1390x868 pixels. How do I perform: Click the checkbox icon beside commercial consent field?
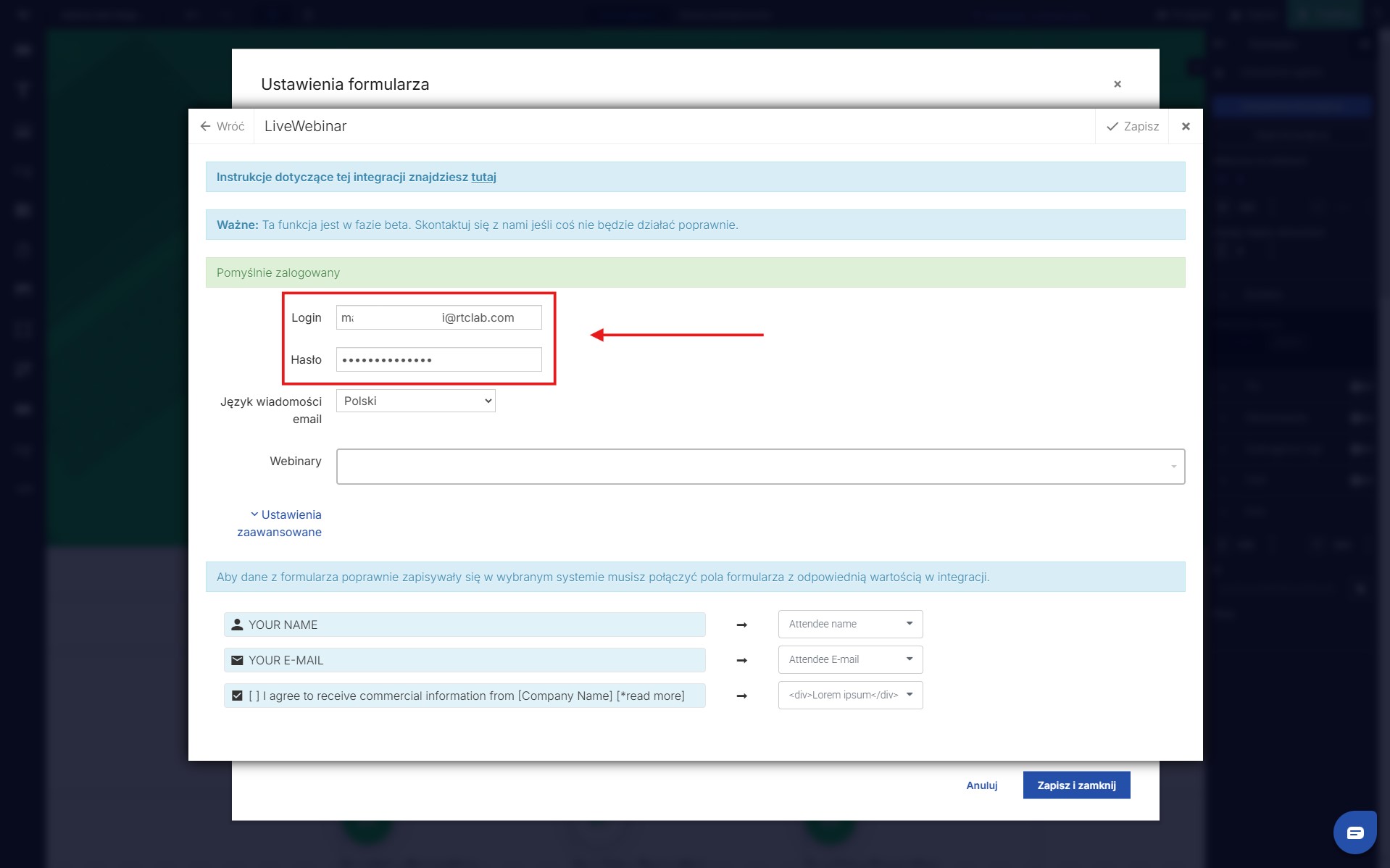coord(237,696)
